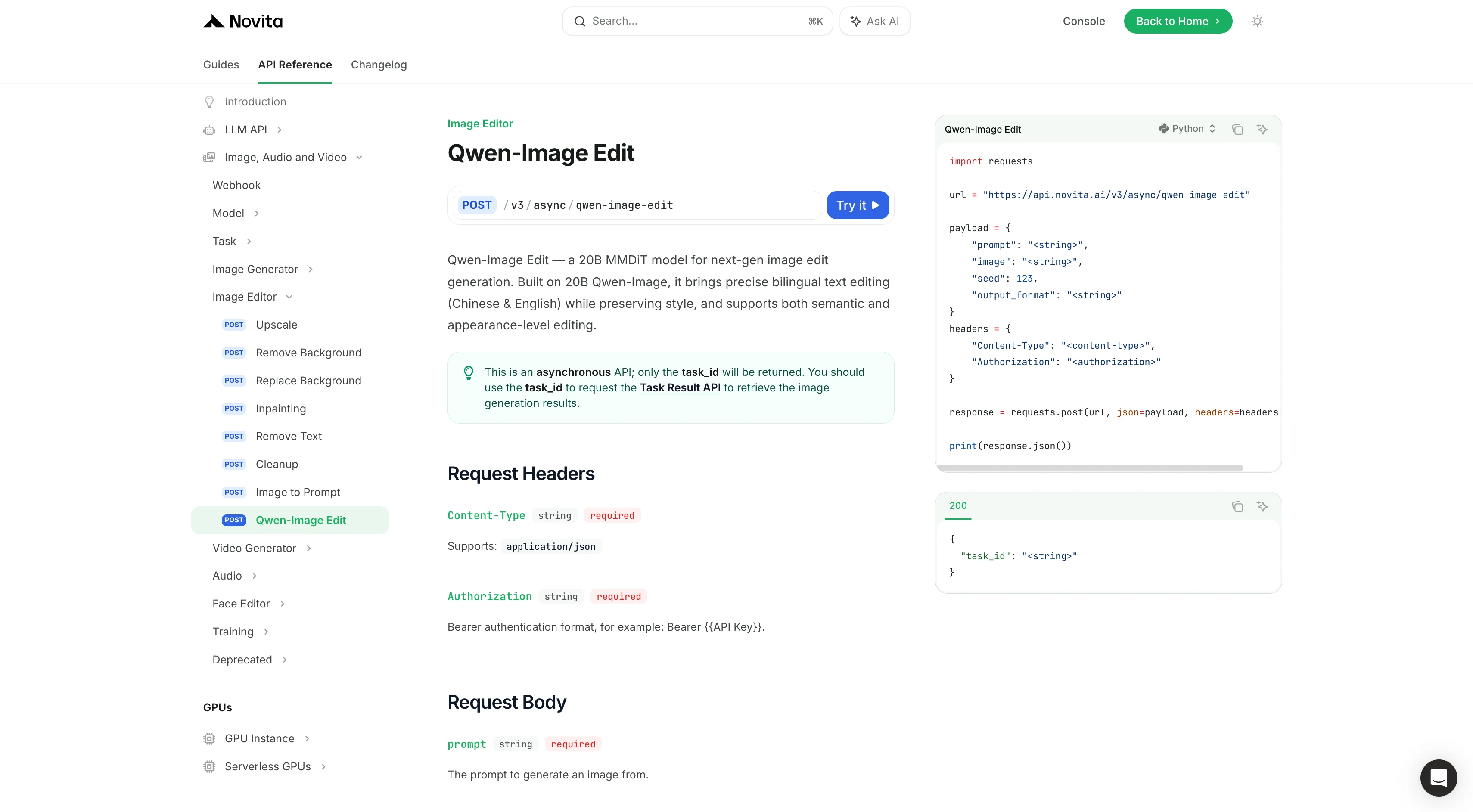Viewport: 1473px width, 812px height.
Task: Click the code sample horizontal scrollbar
Action: pos(1090,468)
